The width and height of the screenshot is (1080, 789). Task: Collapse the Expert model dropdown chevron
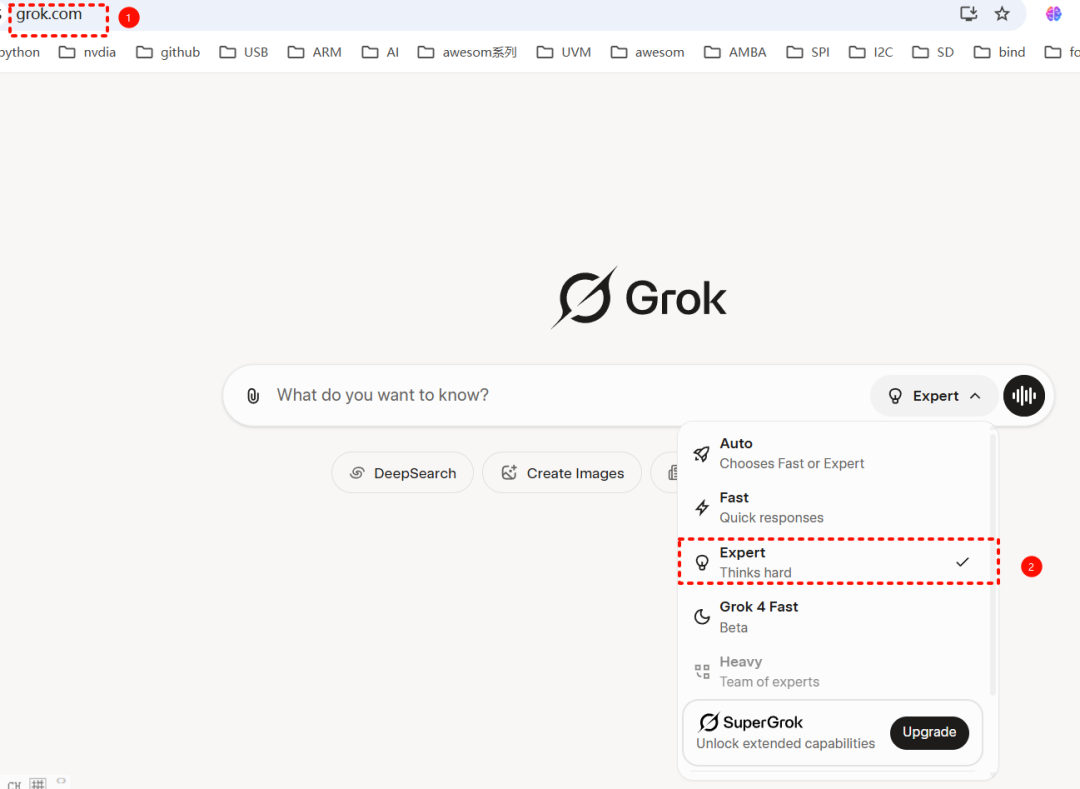(x=975, y=396)
